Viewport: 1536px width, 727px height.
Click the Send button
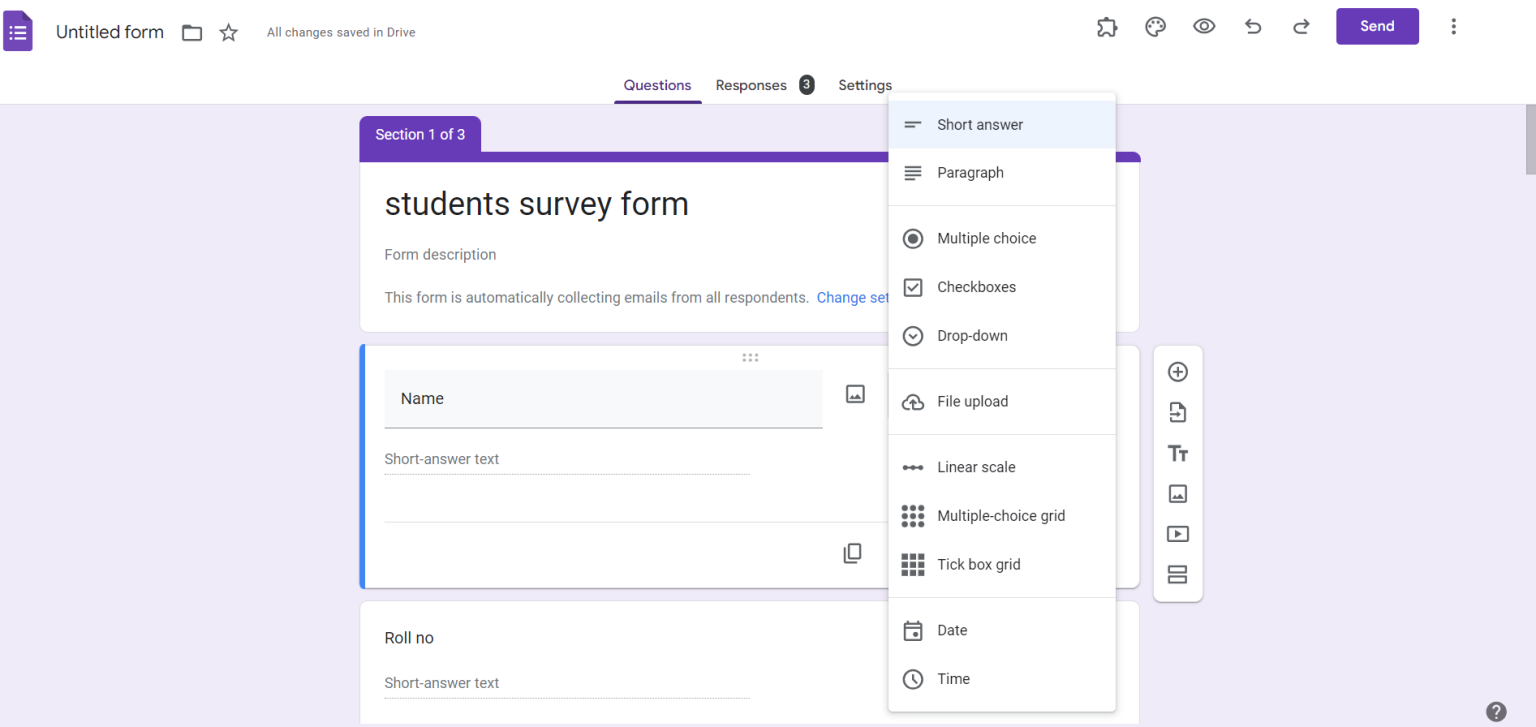pos(1377,27)
